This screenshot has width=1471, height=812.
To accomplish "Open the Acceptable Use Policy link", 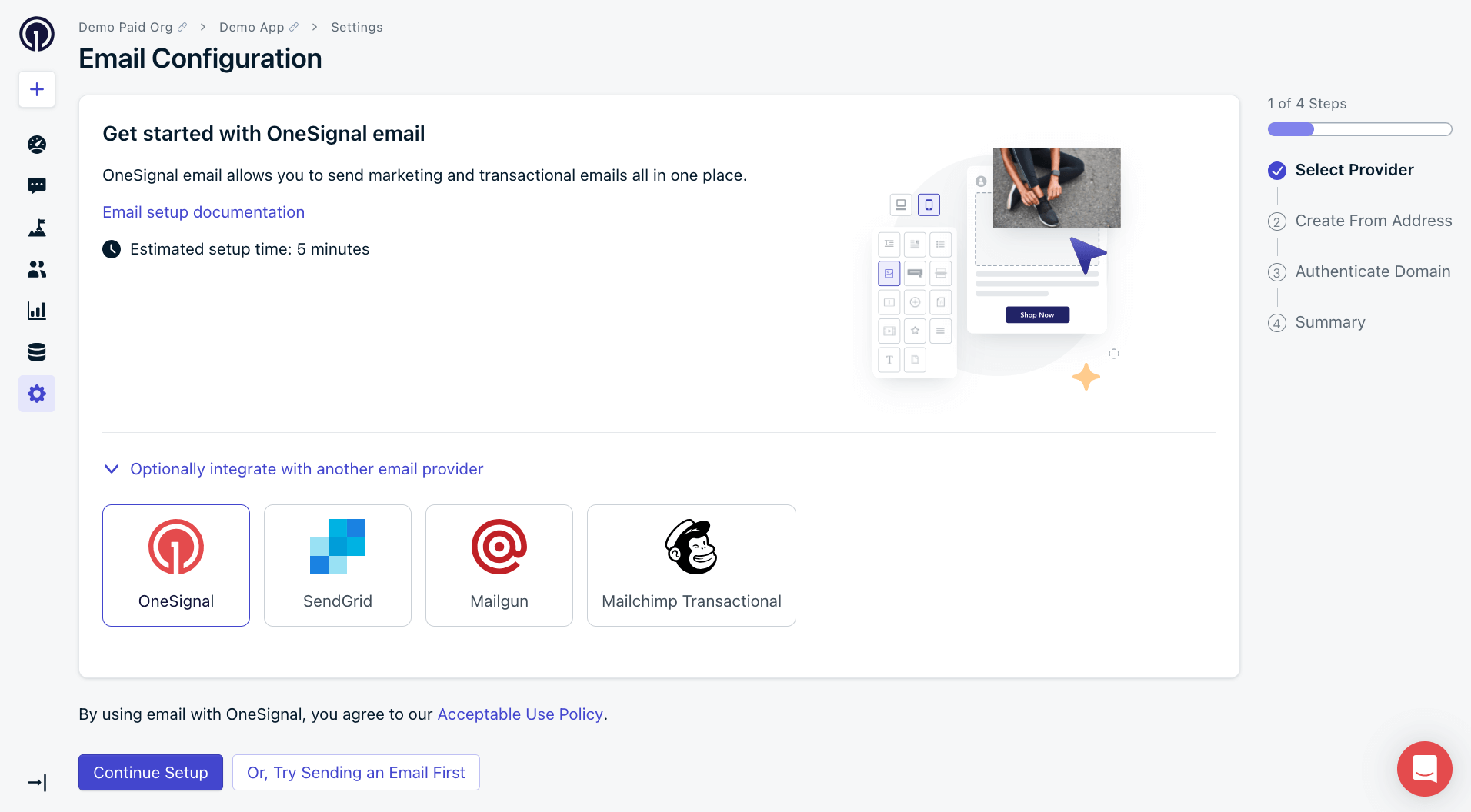I will click(520, 714).
